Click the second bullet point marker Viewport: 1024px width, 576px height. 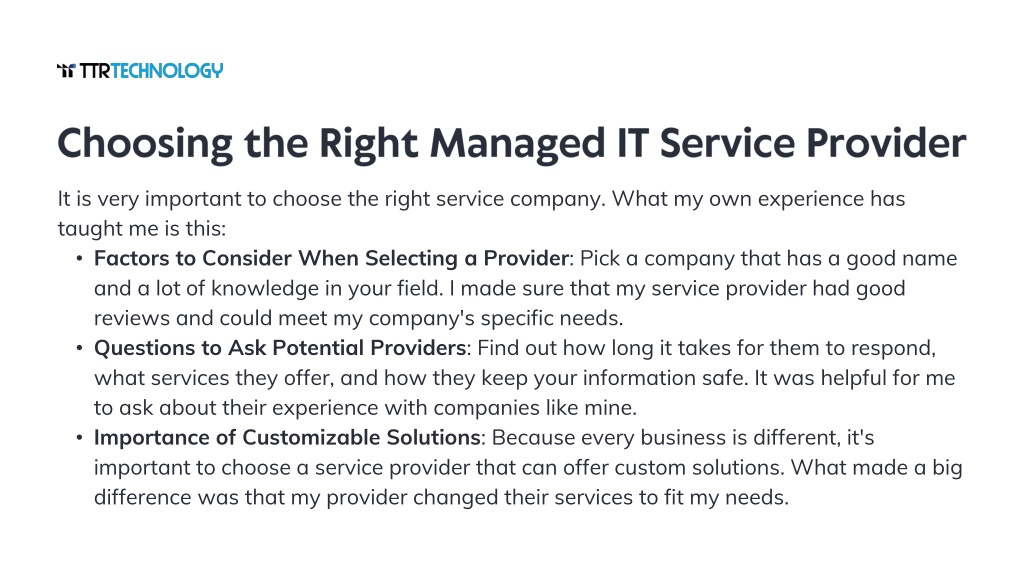click(x=79, y=348)
